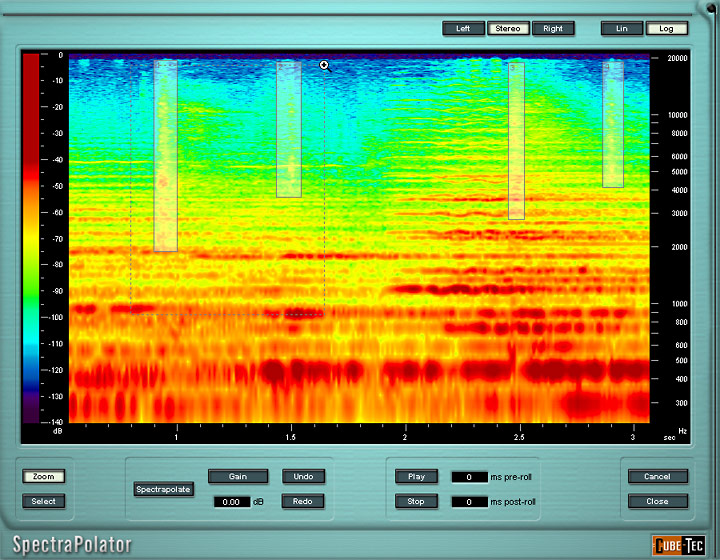Apply Gain to the selection
This screenshot has height=560, width=720.
click(237, 476)
